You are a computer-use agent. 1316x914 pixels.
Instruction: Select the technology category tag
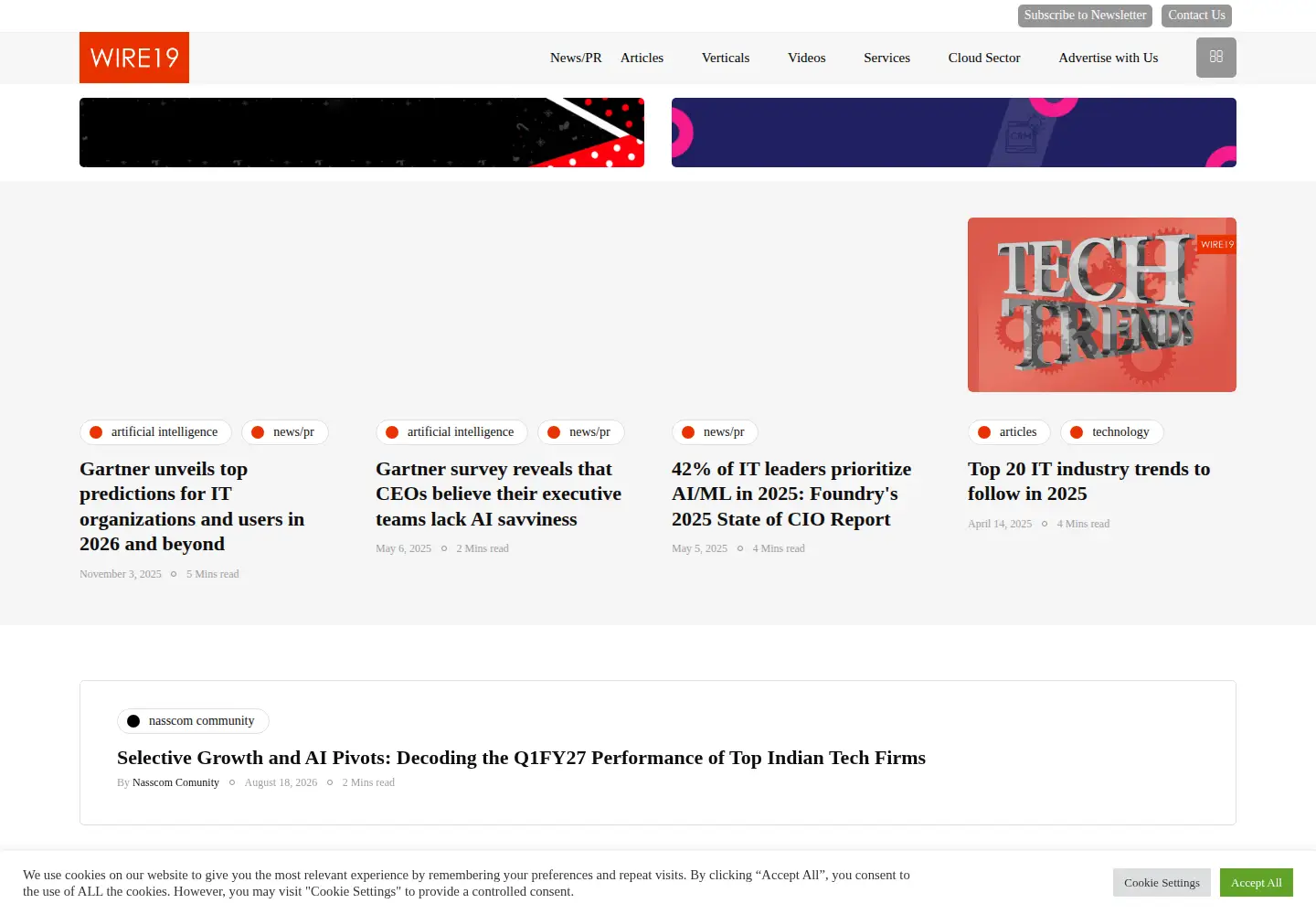(x=1112, y=432)
